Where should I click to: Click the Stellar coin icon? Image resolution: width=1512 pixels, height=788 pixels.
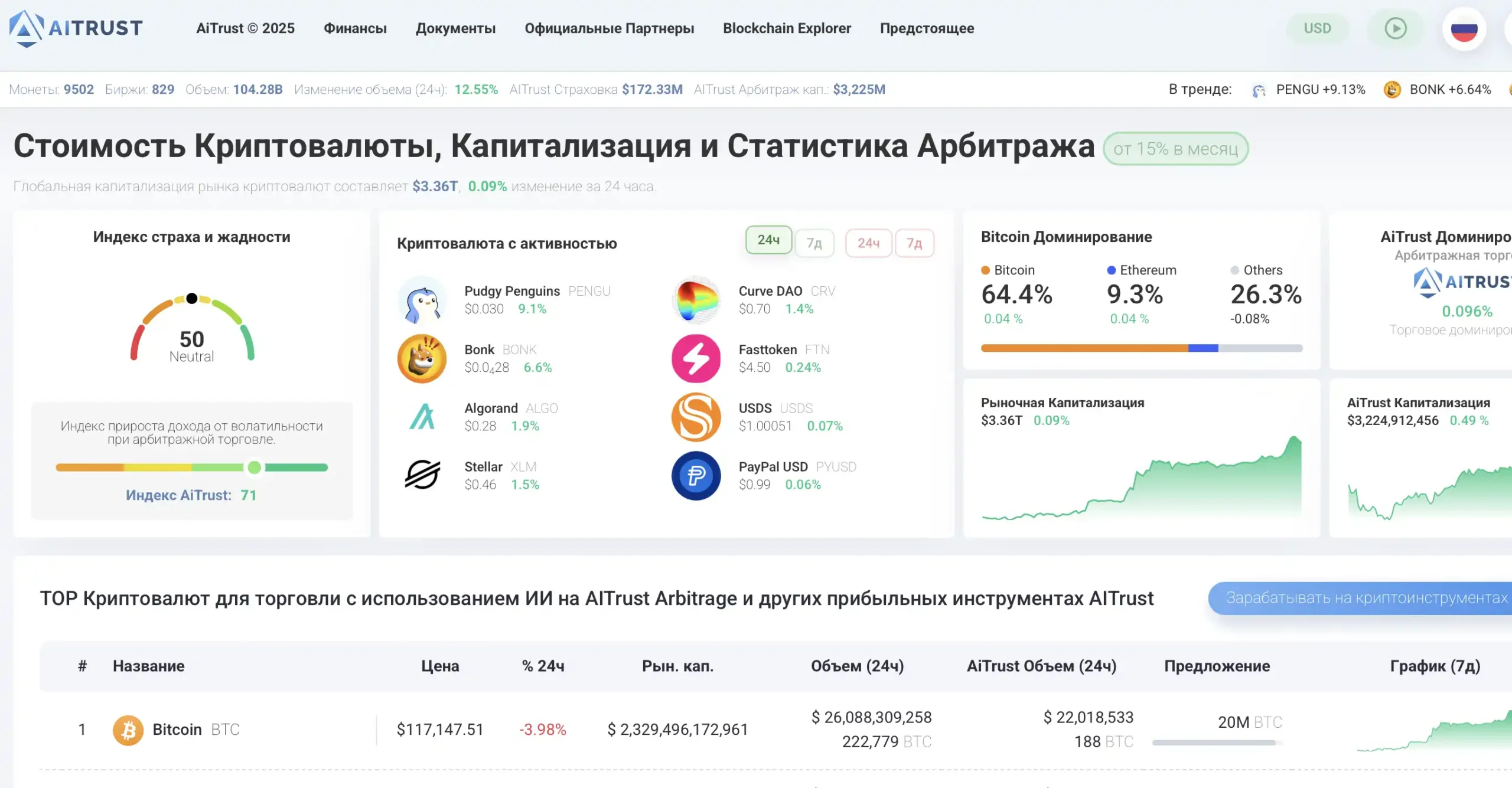pos(422,475)
